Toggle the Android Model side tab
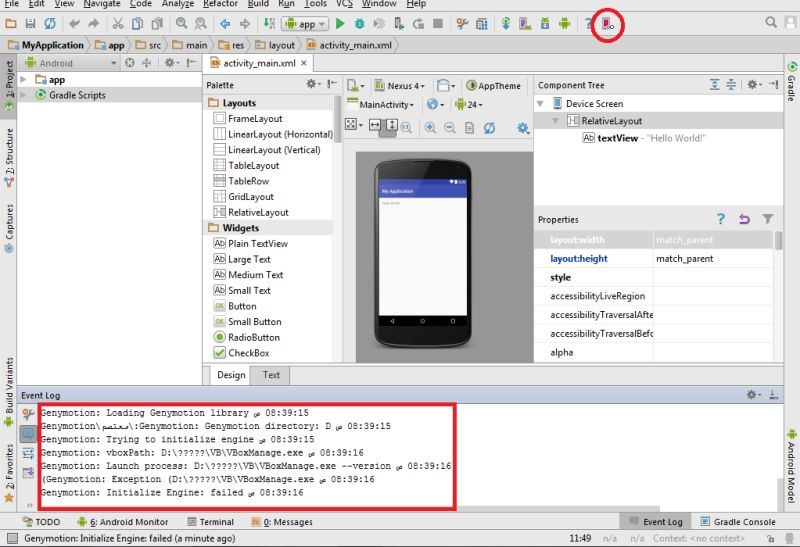Screen dimensions: 800x547 pos(791,466)
